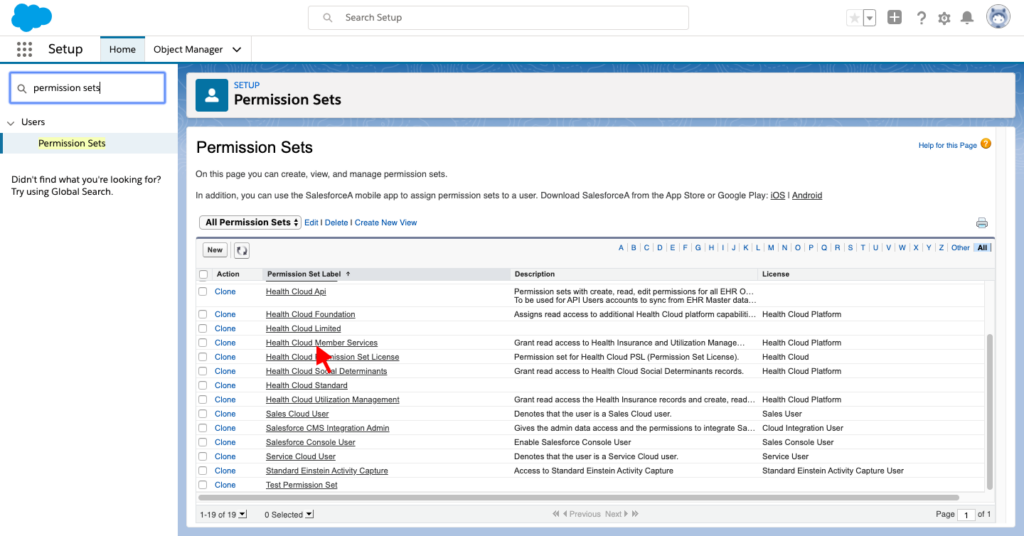Click the magnifier icon in Quick Find box
This screenshot has height=536, width=1024.
pos(22,88)
